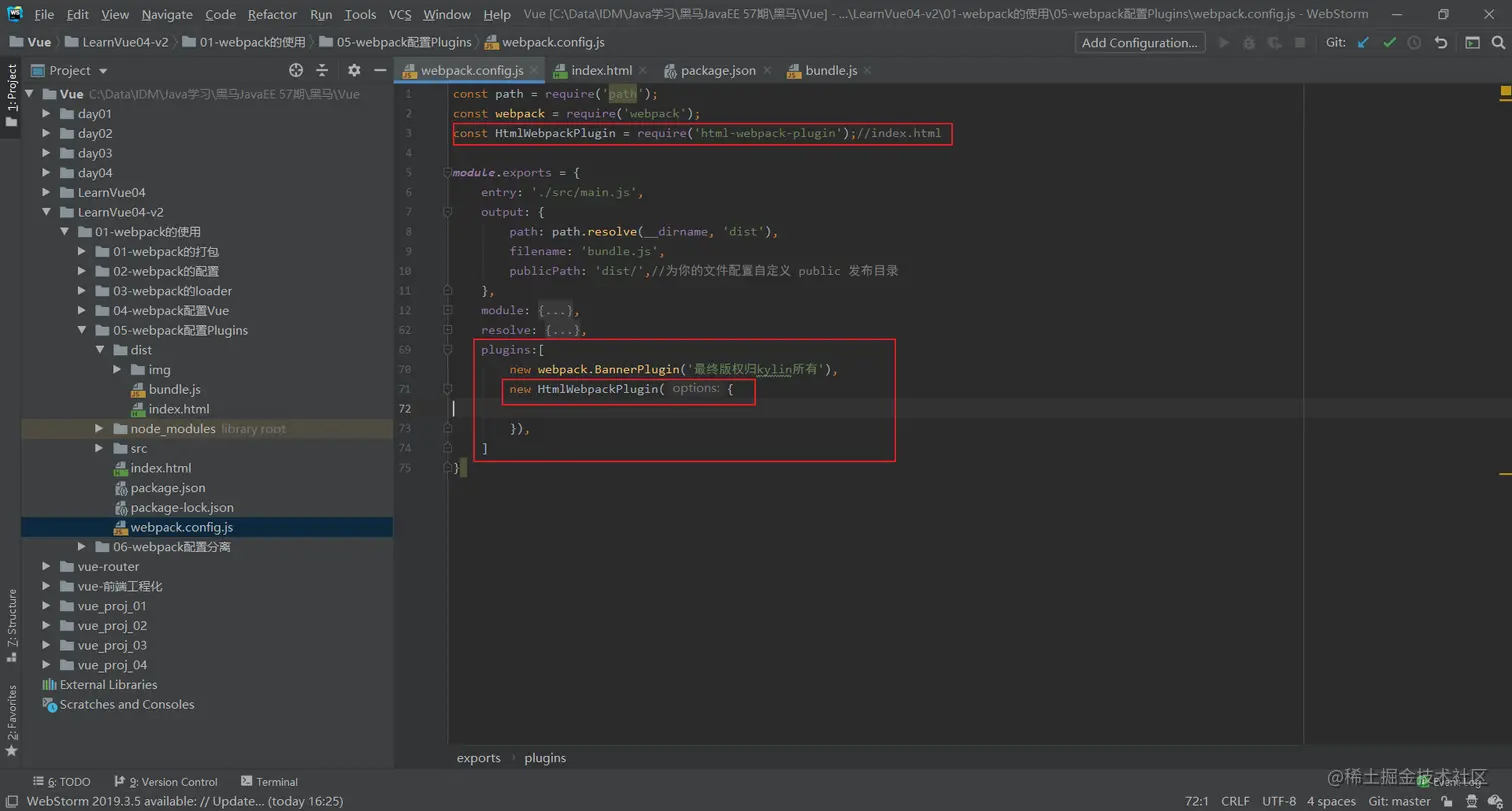Click the tool windows icon in bottom-left corner
Viewport: 1512px width, 811px height.
(11, 801)
